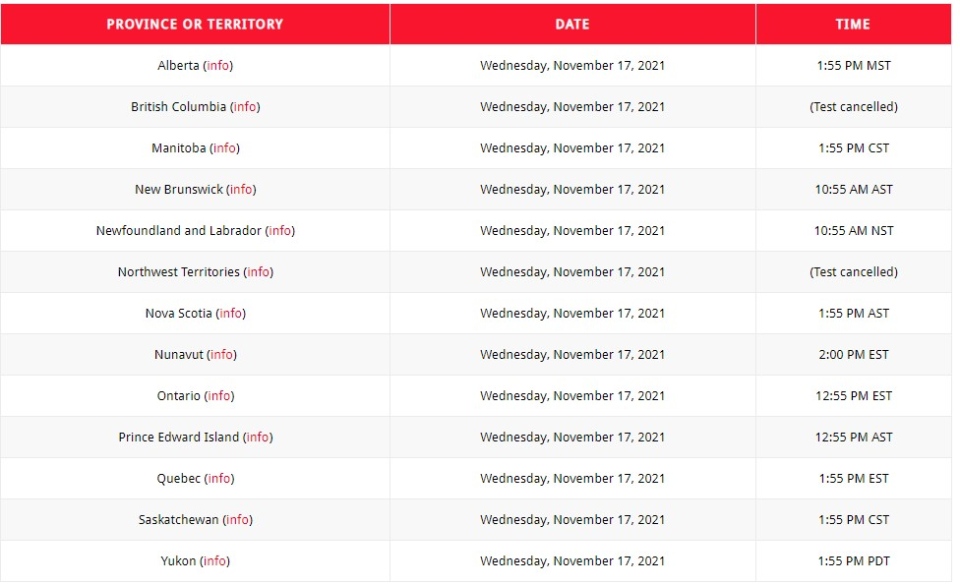Select Newfoundland's 10:55 AM NST time cell

pyautogui.click(x=853, y=231)
